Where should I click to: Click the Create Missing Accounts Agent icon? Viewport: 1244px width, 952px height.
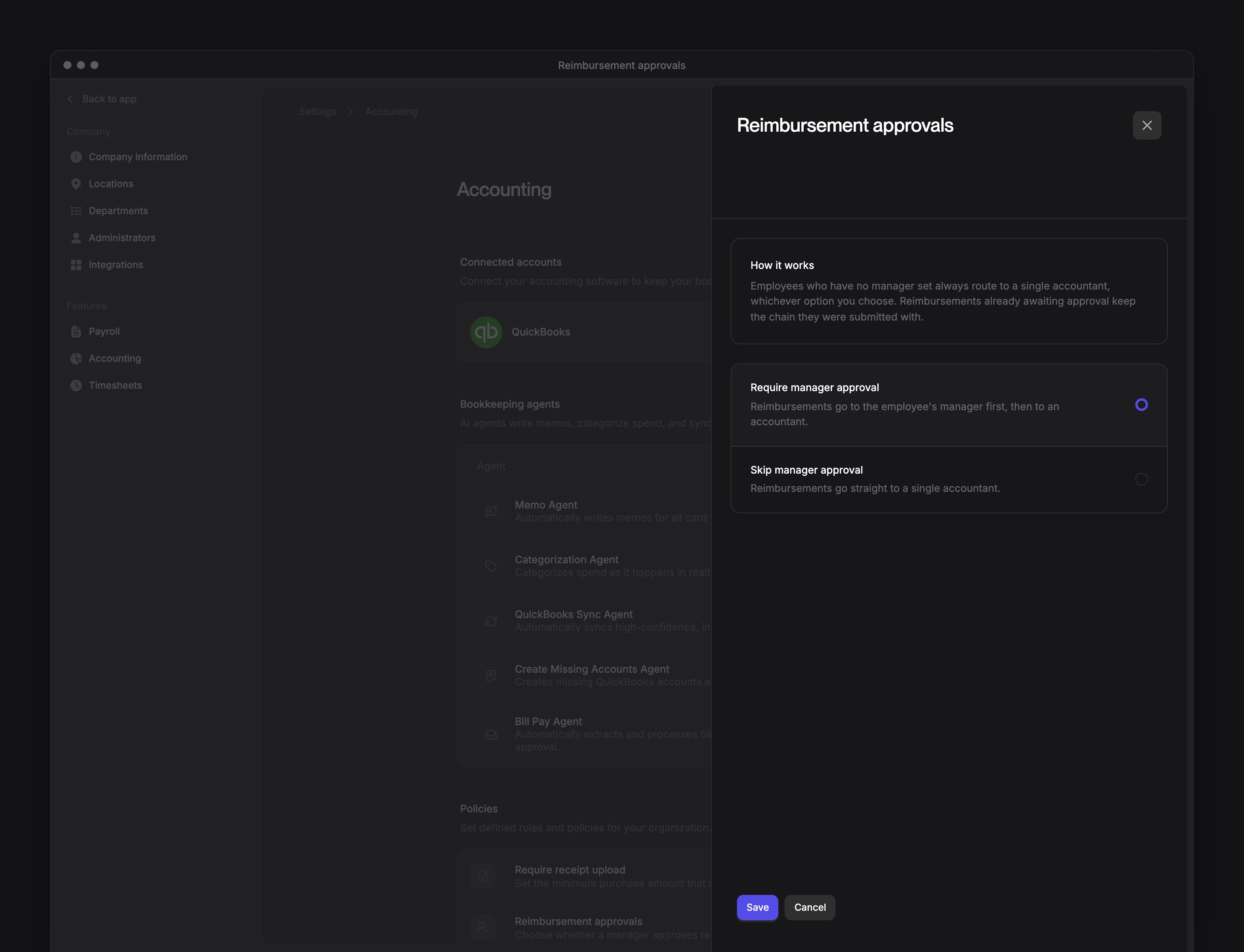click(x=491, y=676)
